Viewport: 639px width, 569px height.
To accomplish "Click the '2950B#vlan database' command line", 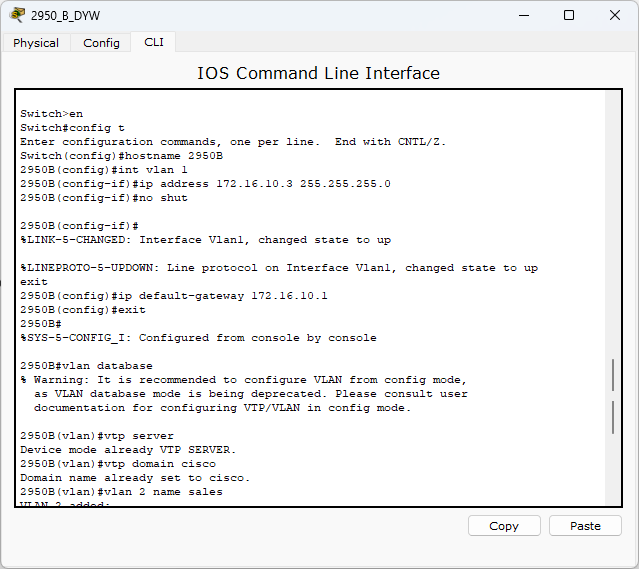I will click(86, 366).
